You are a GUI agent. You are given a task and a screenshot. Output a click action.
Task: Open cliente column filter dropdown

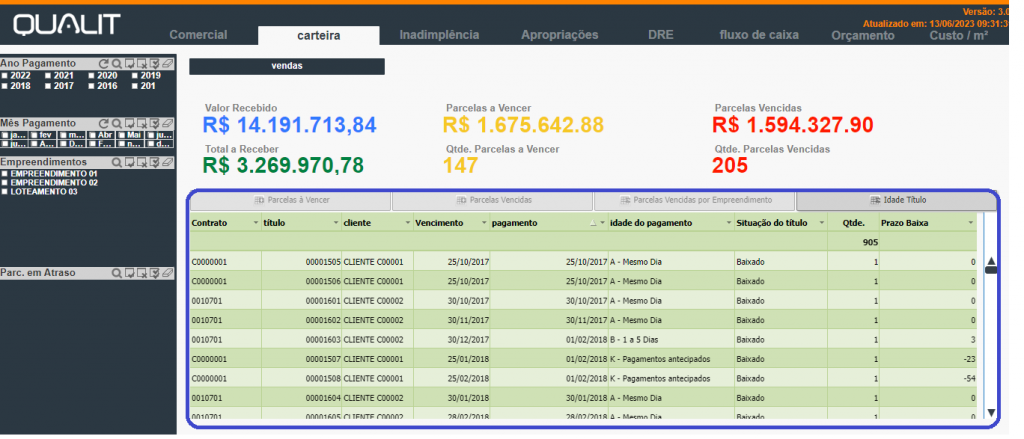(408, 224)
